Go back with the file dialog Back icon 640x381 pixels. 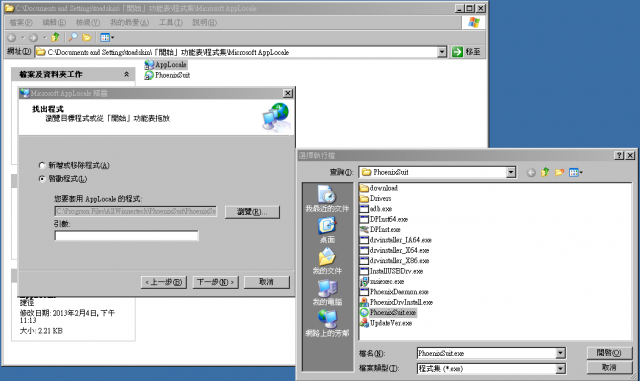531,172
